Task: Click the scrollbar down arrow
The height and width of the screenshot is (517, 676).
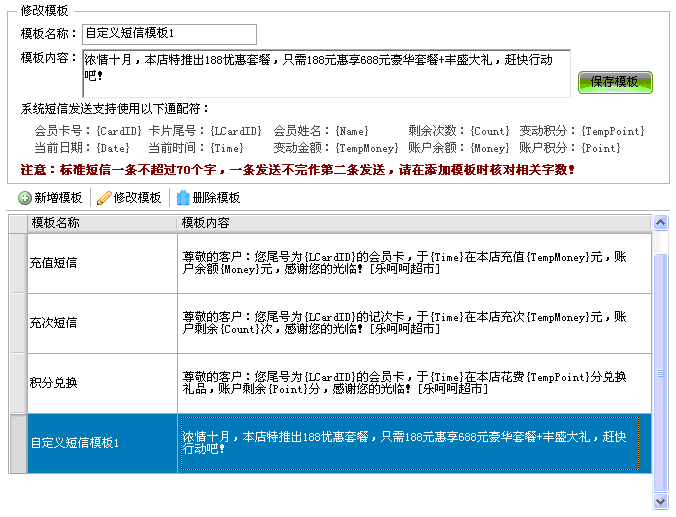Action: pyautogui.click(x=659, y=500)
